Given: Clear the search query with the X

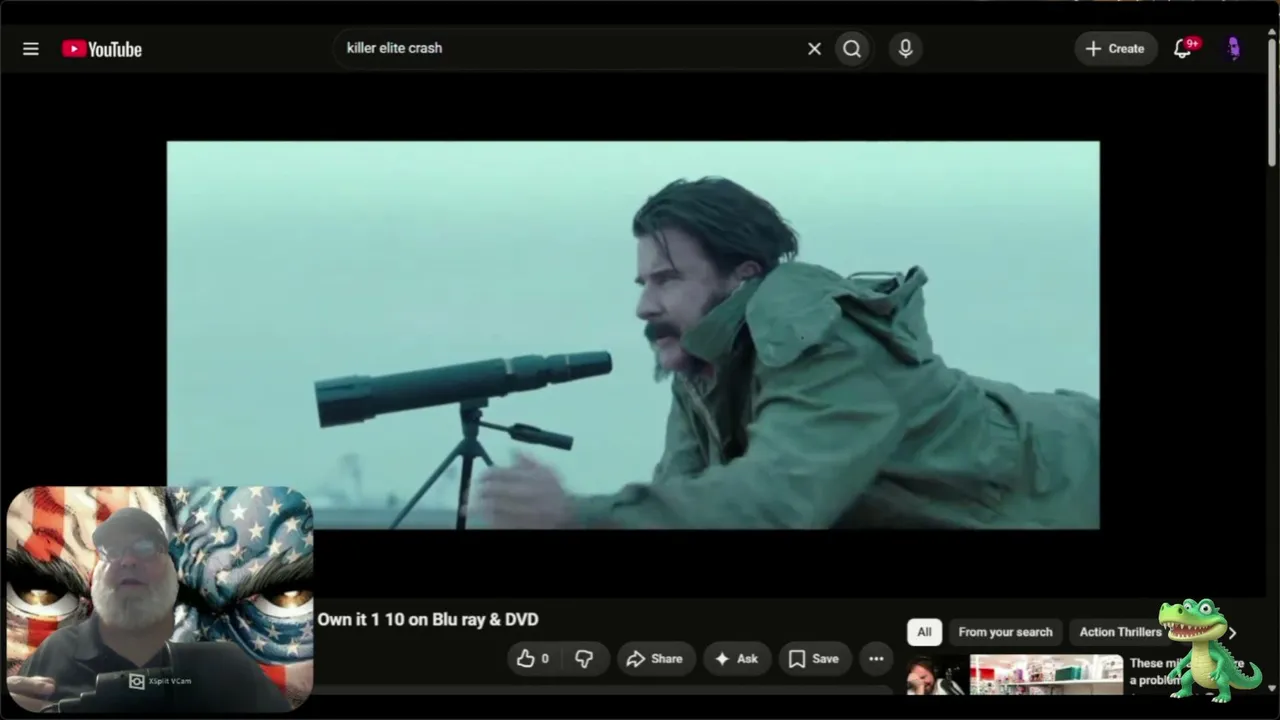Looking at the screenshot, I should coord(814,48).
